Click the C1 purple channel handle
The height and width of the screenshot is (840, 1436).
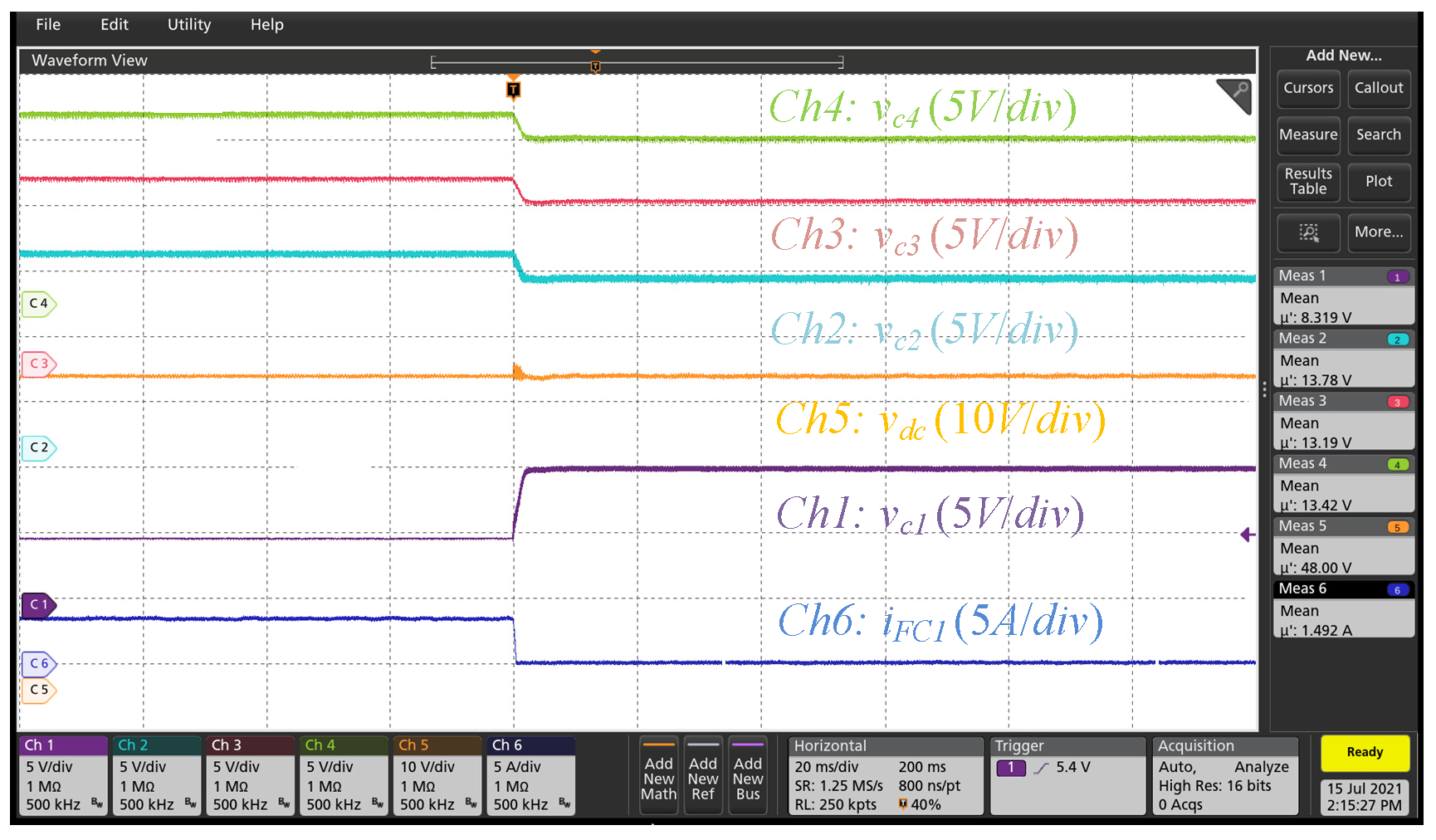[38, 605]
